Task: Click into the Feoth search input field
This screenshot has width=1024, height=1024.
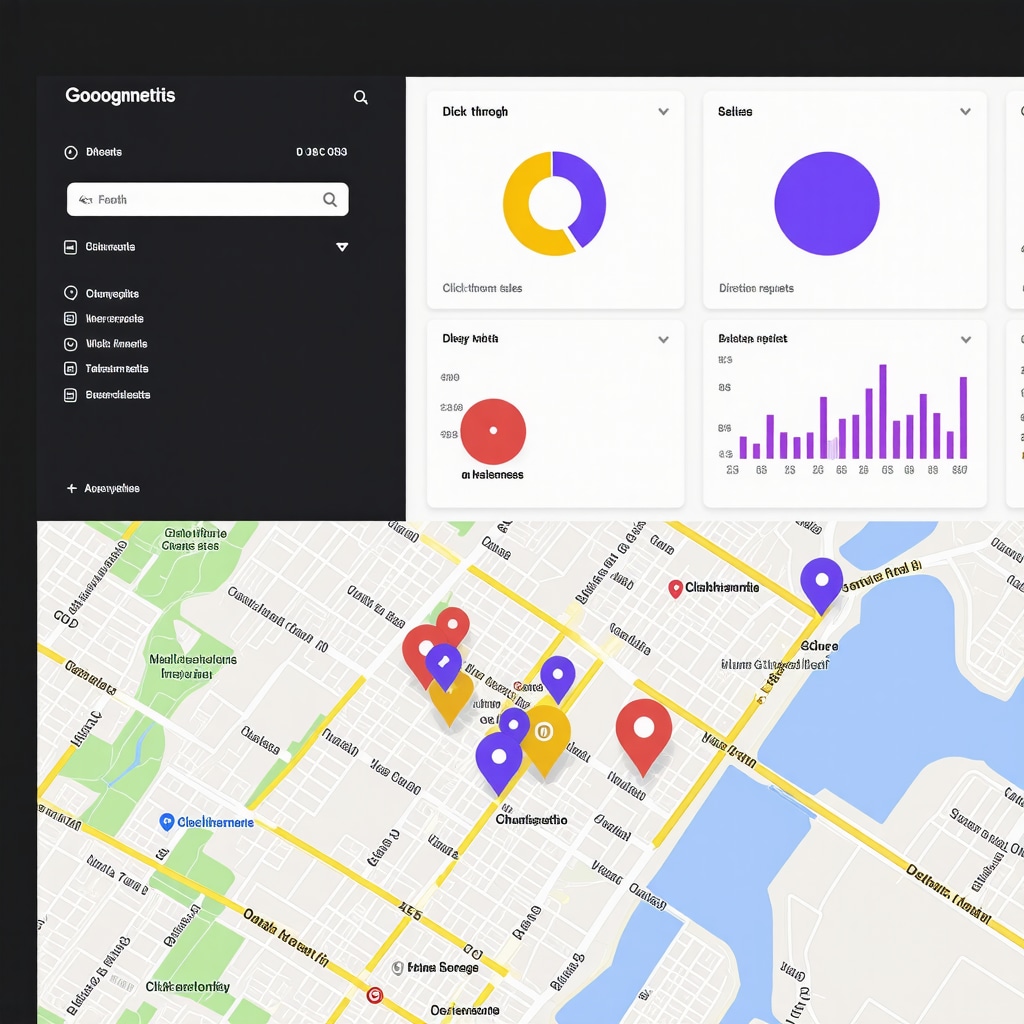Action: coord(208,199)
